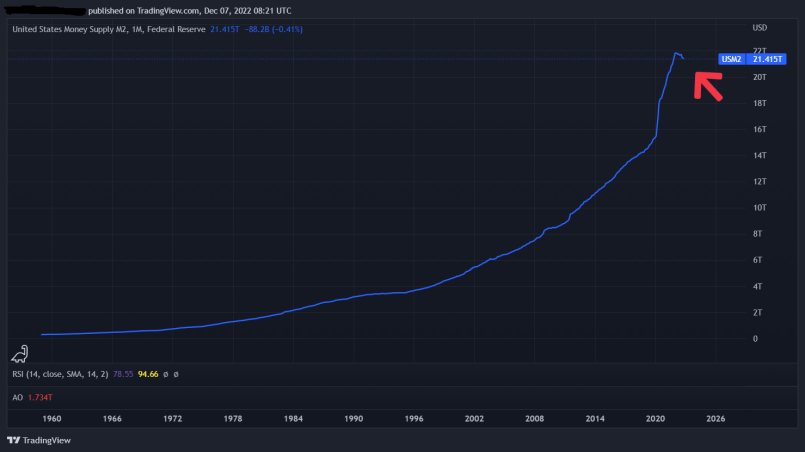Click the RSI value 94.66 in yellow
The width and height of the screenshot is (805, 452).
148,374
